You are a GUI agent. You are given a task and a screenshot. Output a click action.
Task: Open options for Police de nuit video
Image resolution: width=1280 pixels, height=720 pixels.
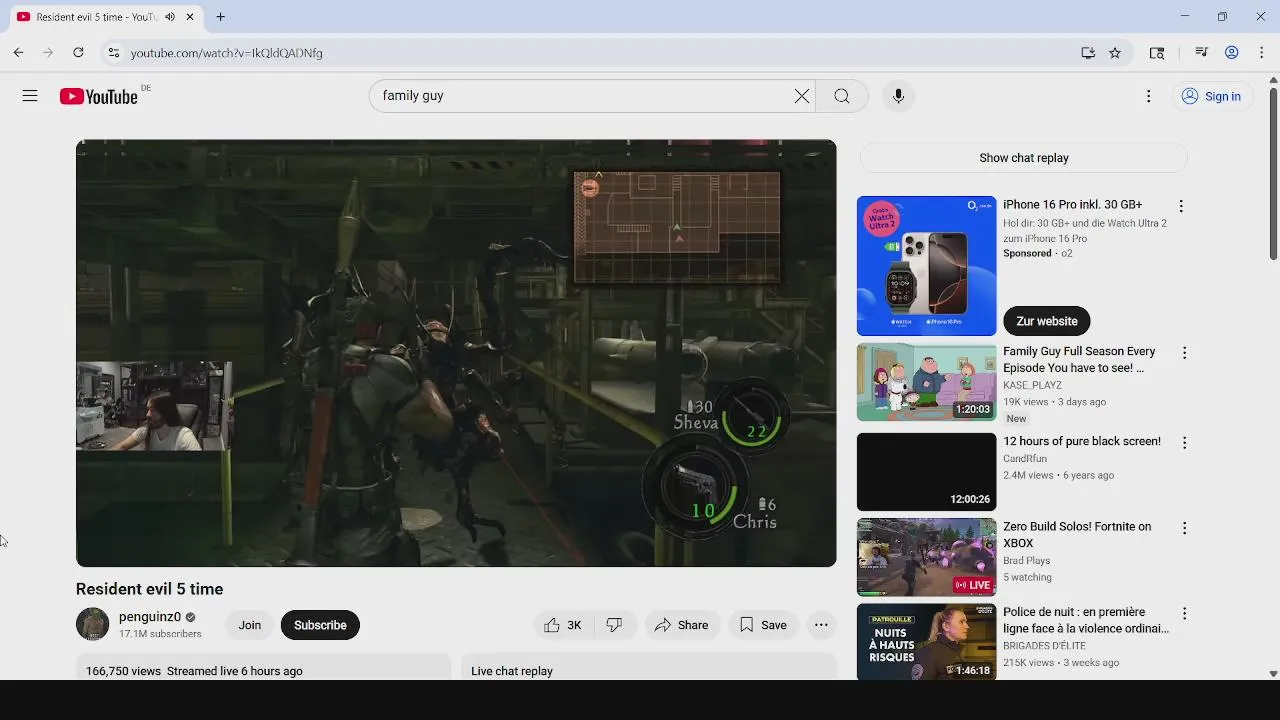(1184, 613)
